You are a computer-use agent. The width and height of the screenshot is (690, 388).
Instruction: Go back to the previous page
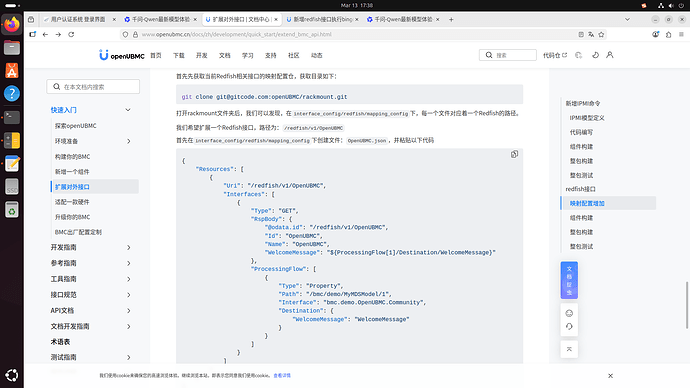(45, 34)
